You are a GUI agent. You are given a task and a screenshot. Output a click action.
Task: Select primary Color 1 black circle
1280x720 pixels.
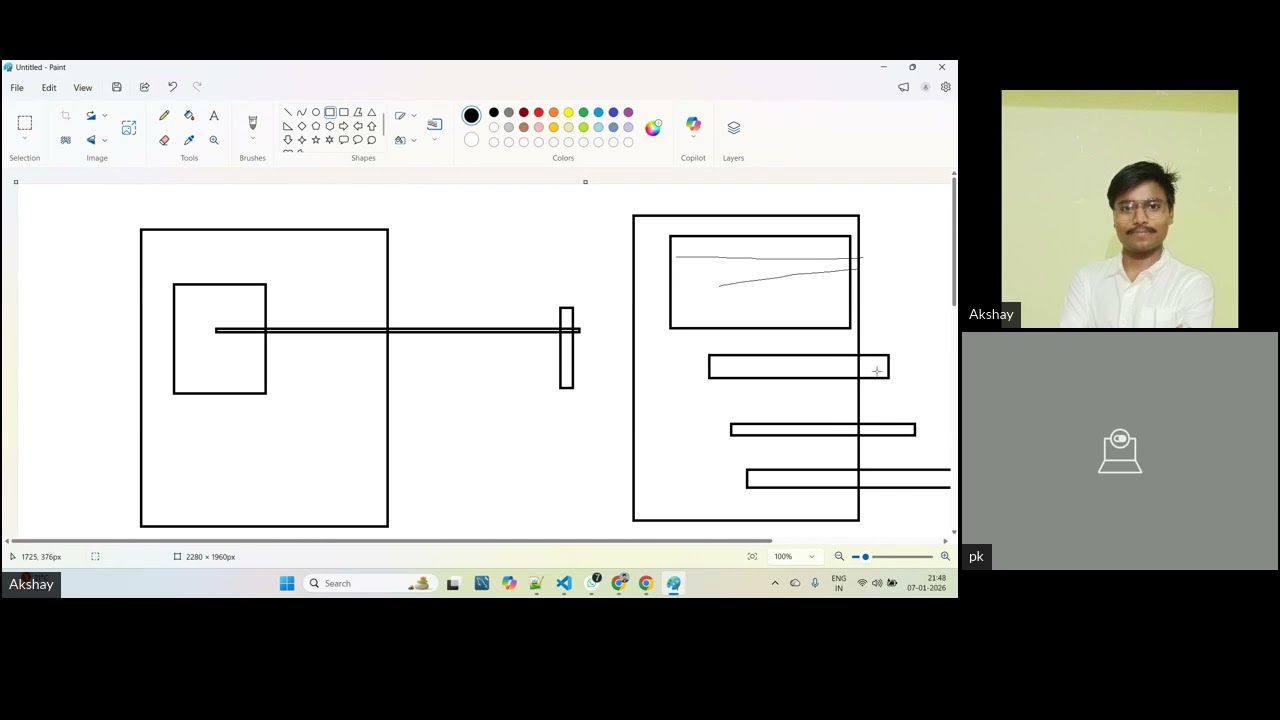click(472, 116)
